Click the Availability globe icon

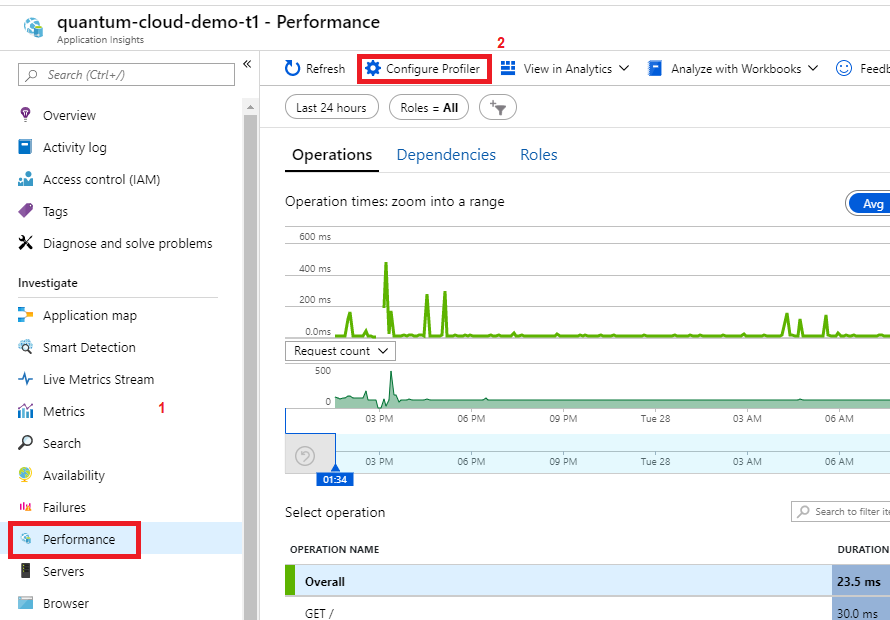[26, 475]
